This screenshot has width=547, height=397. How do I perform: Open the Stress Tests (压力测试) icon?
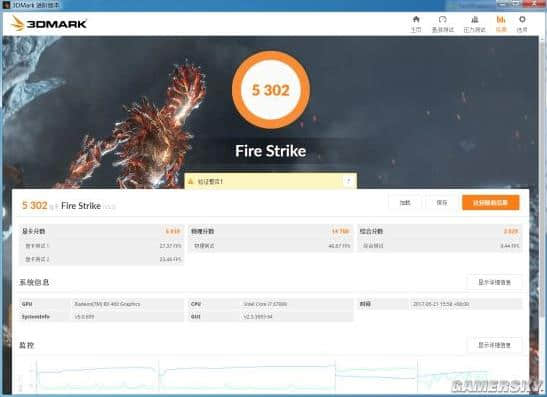(x=474, y=20)
